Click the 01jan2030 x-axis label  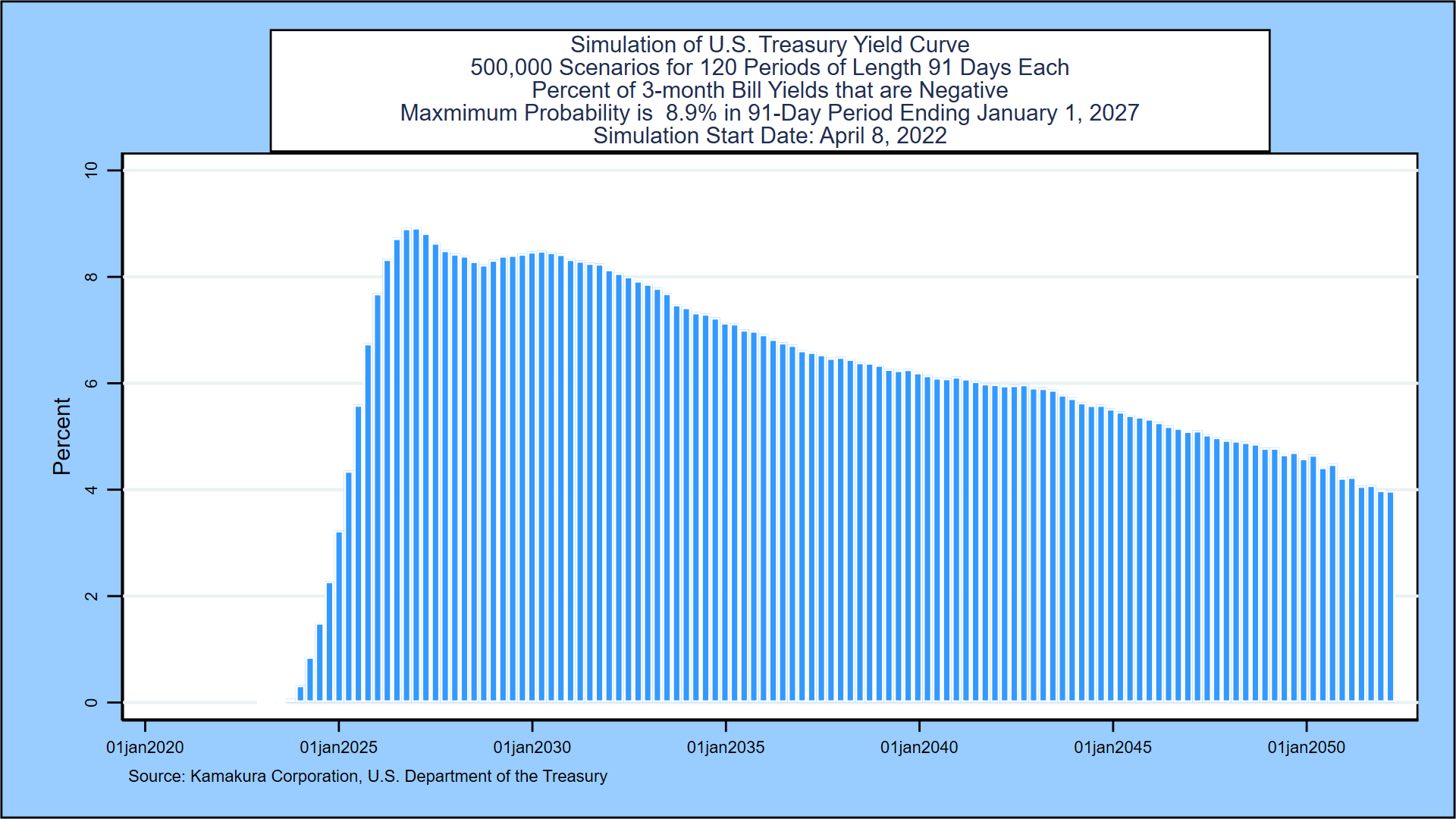click(532, 748)
